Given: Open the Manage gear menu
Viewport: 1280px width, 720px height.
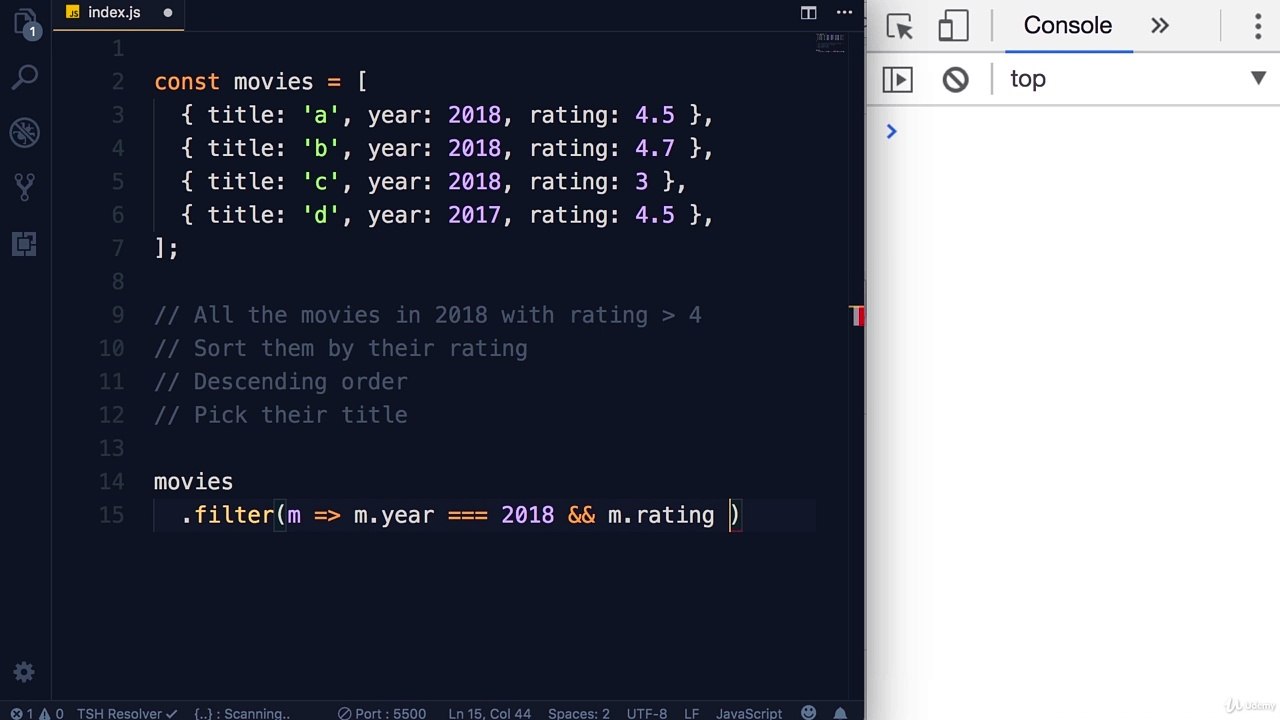Looking at the screenshot, I should click(25, 672).
